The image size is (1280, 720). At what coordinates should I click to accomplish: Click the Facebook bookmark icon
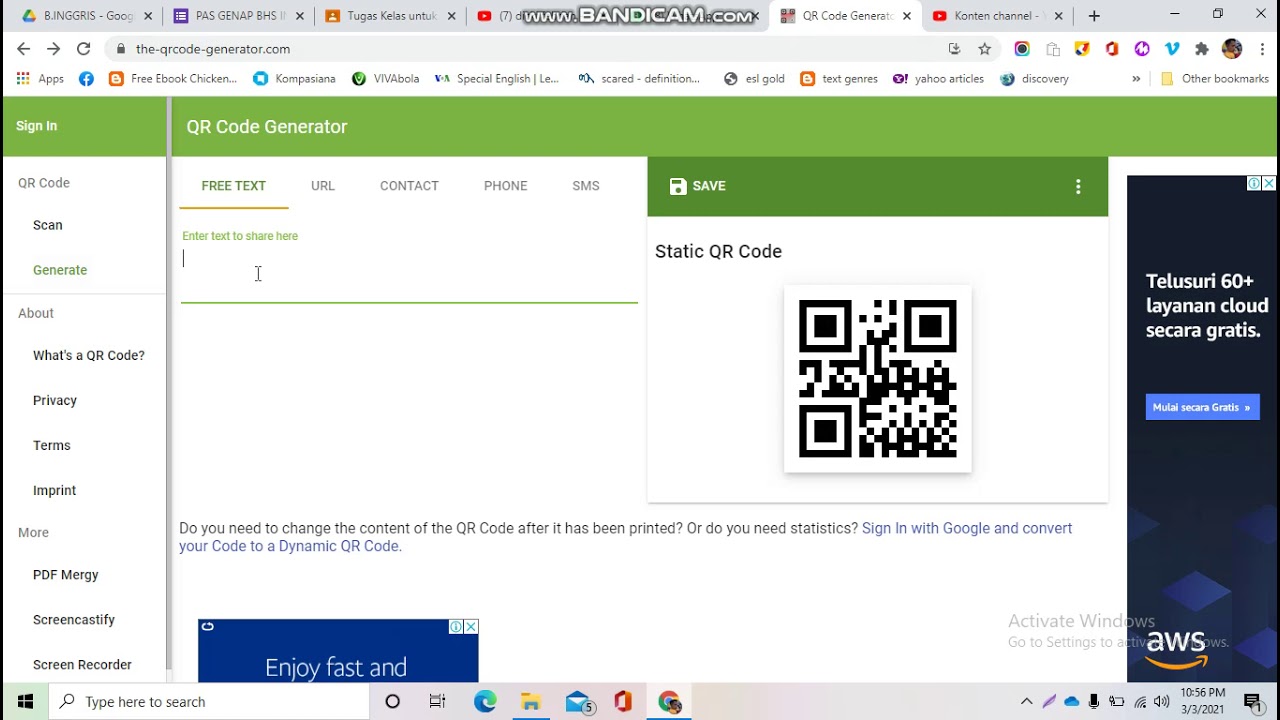pos(86,79)
